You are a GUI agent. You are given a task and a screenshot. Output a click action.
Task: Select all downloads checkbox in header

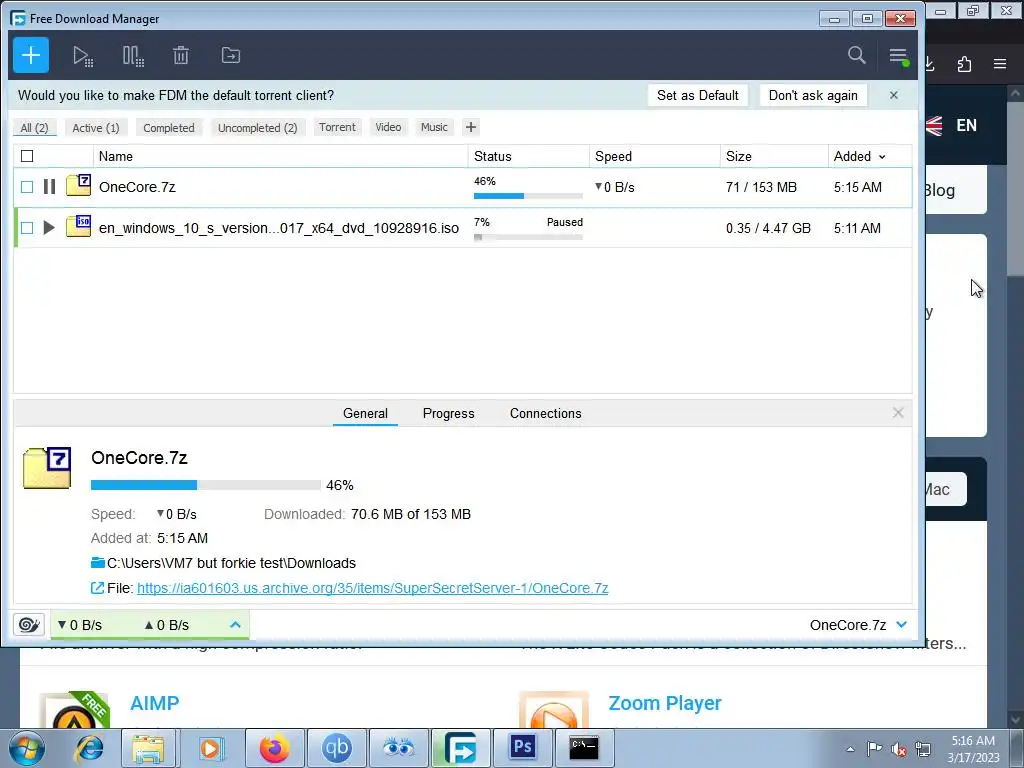pyautogui.click(x=27, y=156)
